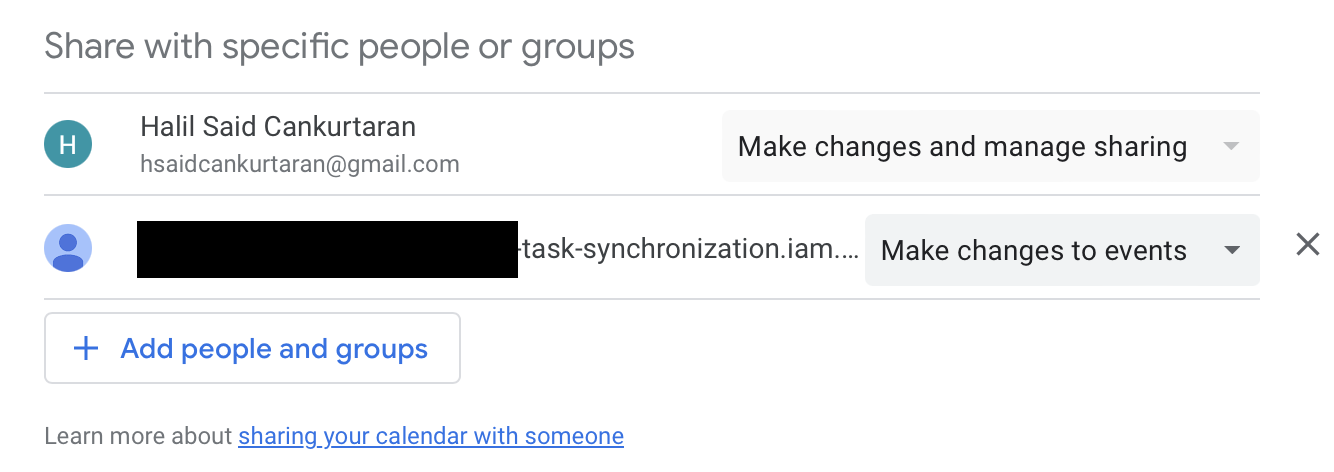Click the Learn more about text

coord(138,436)
